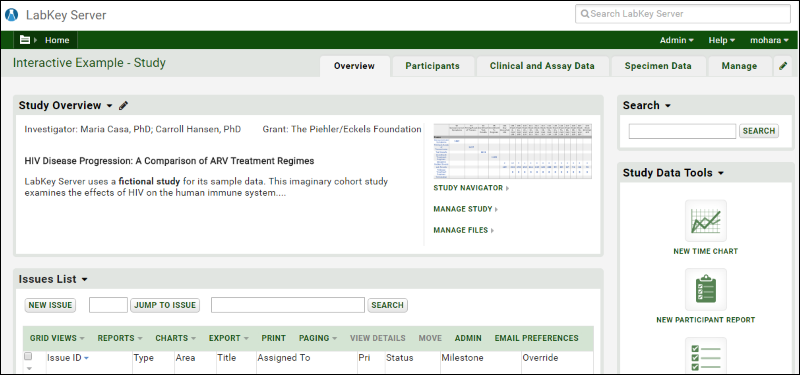
Task: Click the Interactive Example - Study title
Action: 89,63
